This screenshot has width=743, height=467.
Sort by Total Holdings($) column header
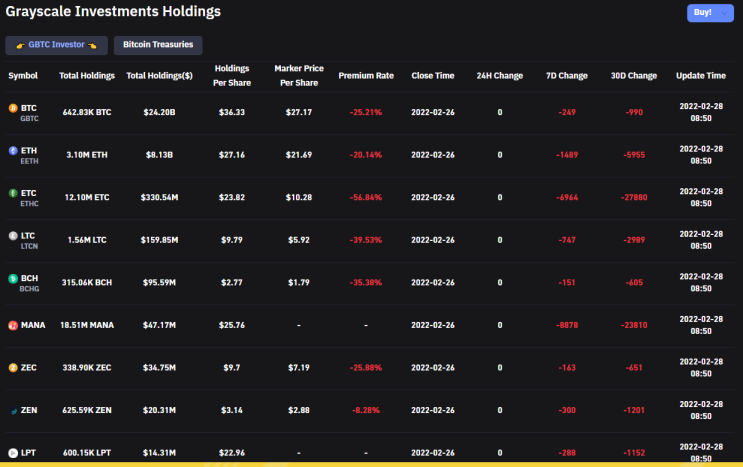(159, 76)
